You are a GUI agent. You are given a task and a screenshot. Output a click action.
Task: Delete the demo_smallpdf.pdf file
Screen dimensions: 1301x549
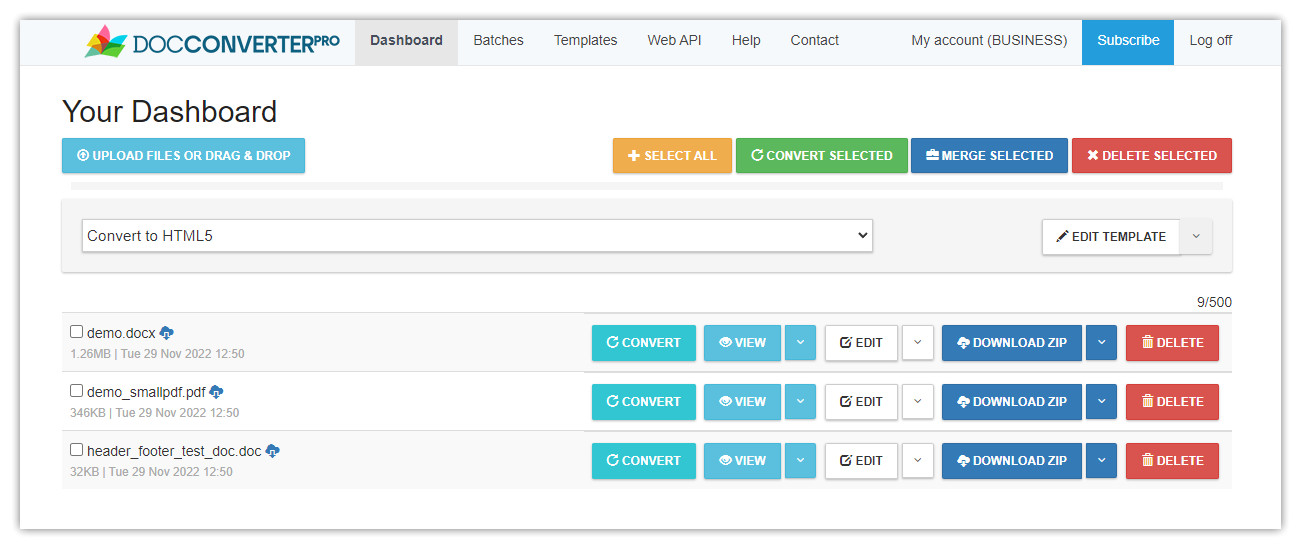pyautogui.click(x=1172, y=402)
